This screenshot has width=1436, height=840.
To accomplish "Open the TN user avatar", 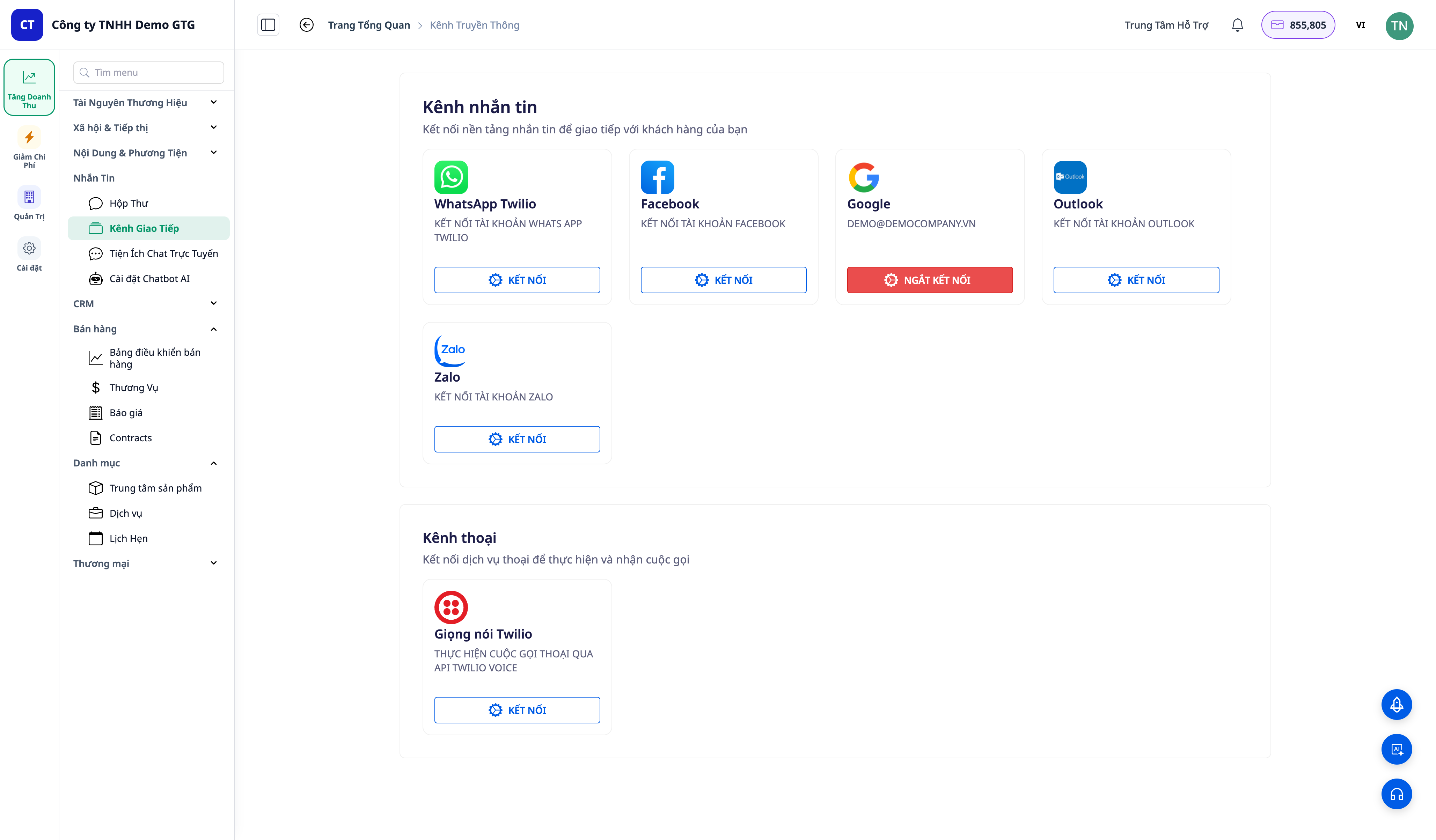I will [x=1399, y=25].
